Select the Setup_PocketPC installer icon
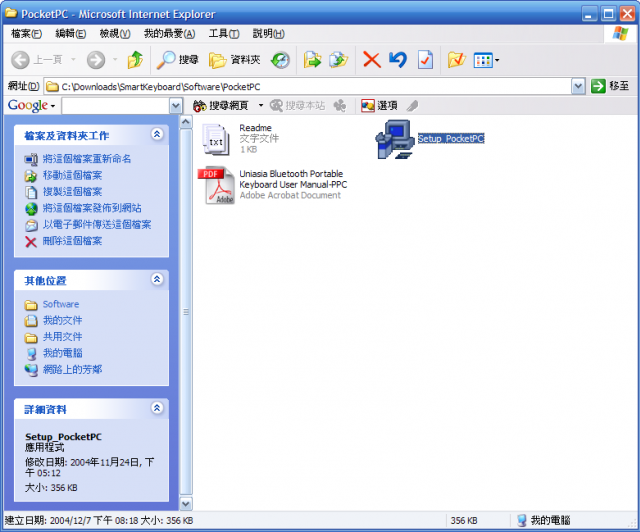The image size is (640, 532). (395, 139)
